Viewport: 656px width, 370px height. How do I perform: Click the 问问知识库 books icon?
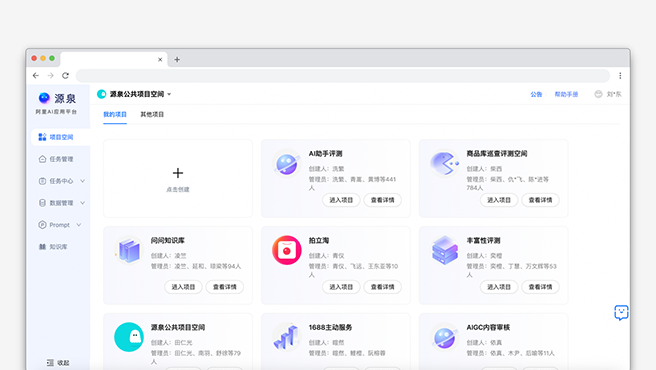(129, 250)
